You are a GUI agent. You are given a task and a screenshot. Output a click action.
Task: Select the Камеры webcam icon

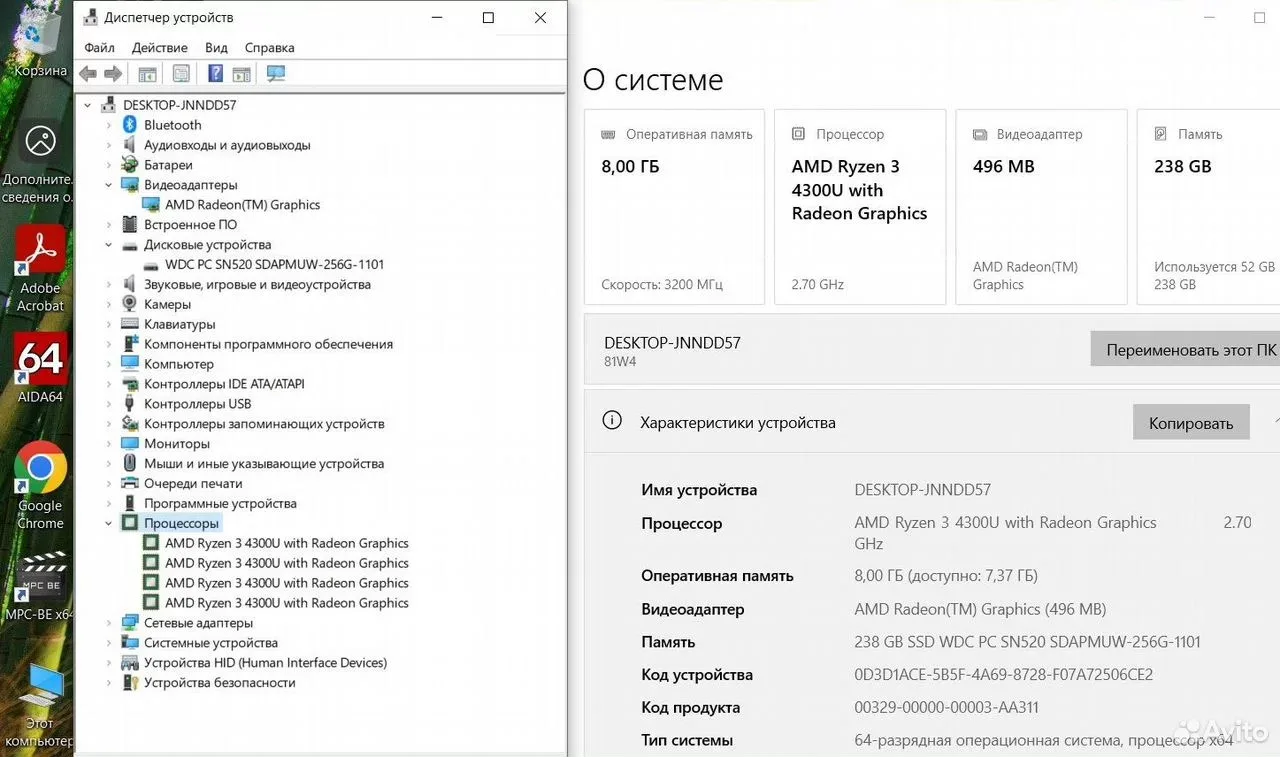(129, 304)
